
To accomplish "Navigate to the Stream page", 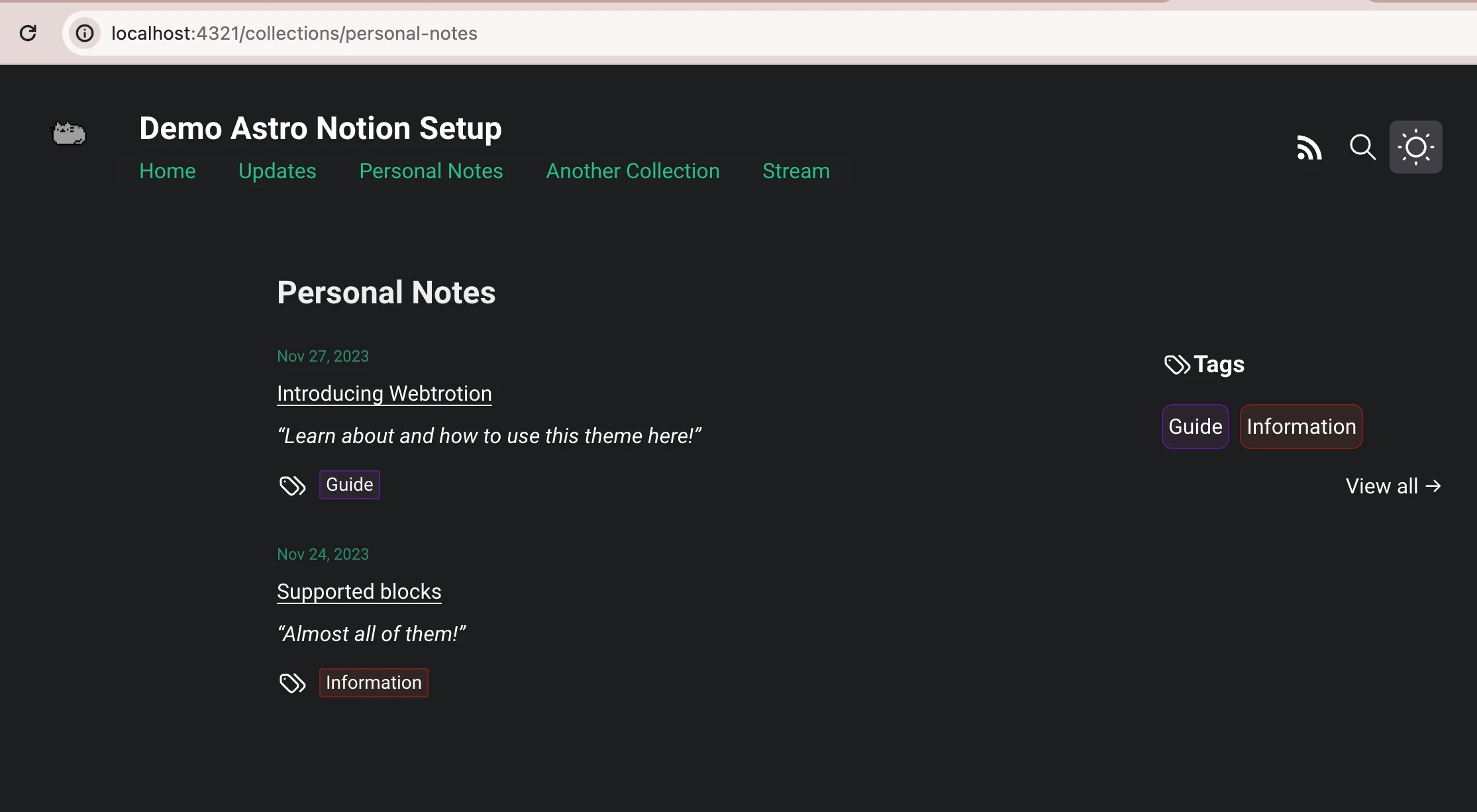I will pyautogui.click(x=795, y=171).
